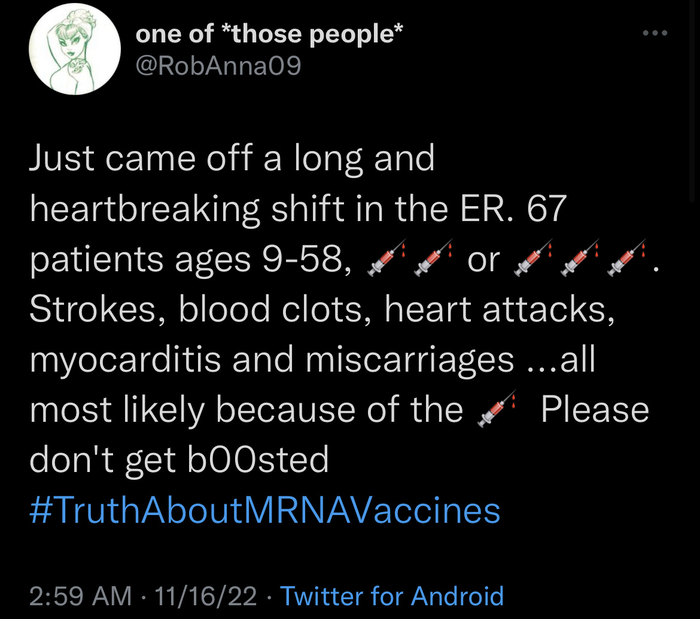Click the middle syringe in the three-syringe group

coord(580,259)
